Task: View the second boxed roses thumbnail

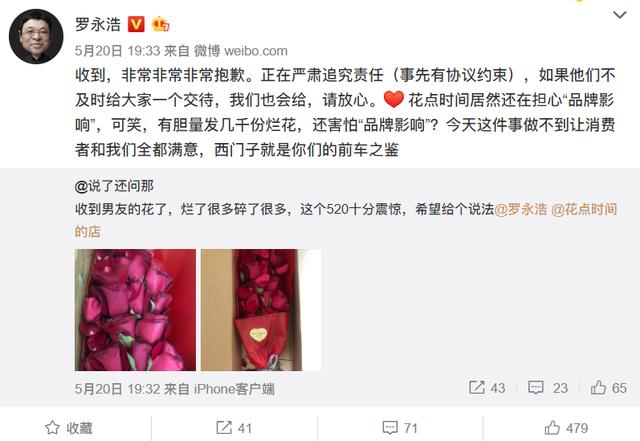Action: tap(261, 310)
